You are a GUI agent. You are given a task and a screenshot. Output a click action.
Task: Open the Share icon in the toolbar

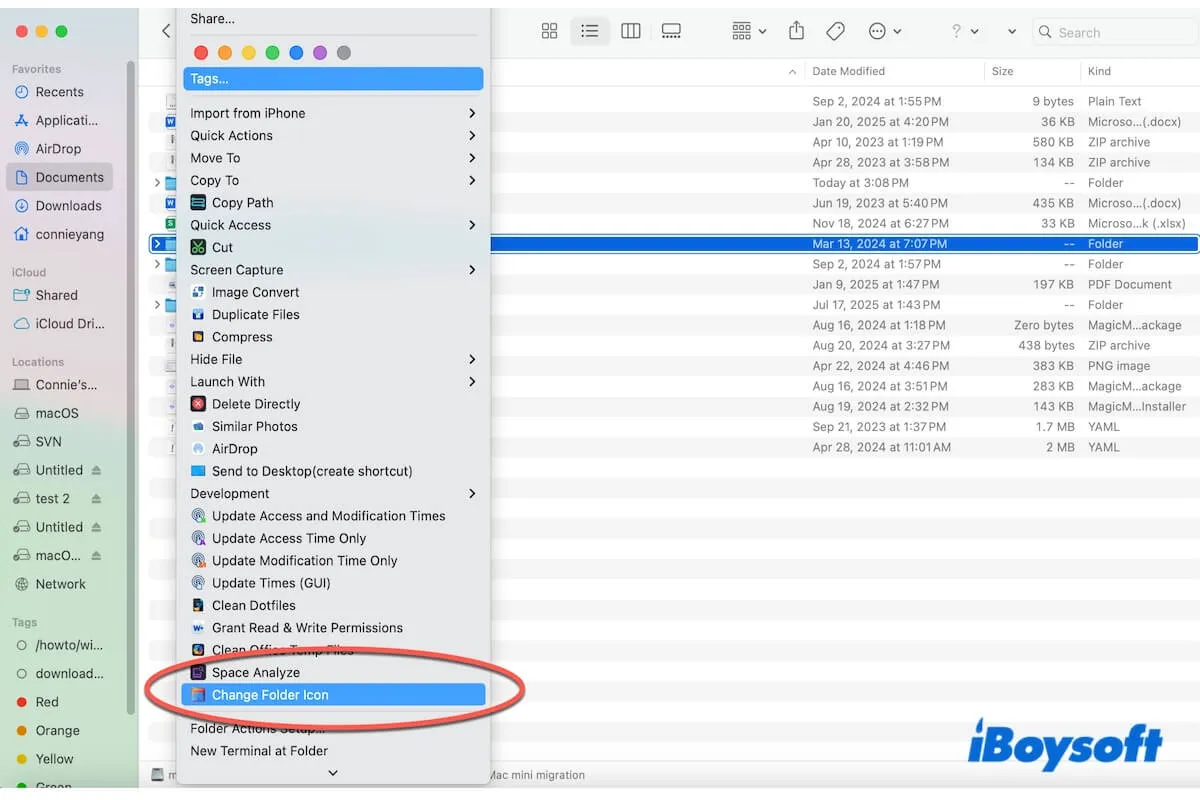(x=796, y=31)
